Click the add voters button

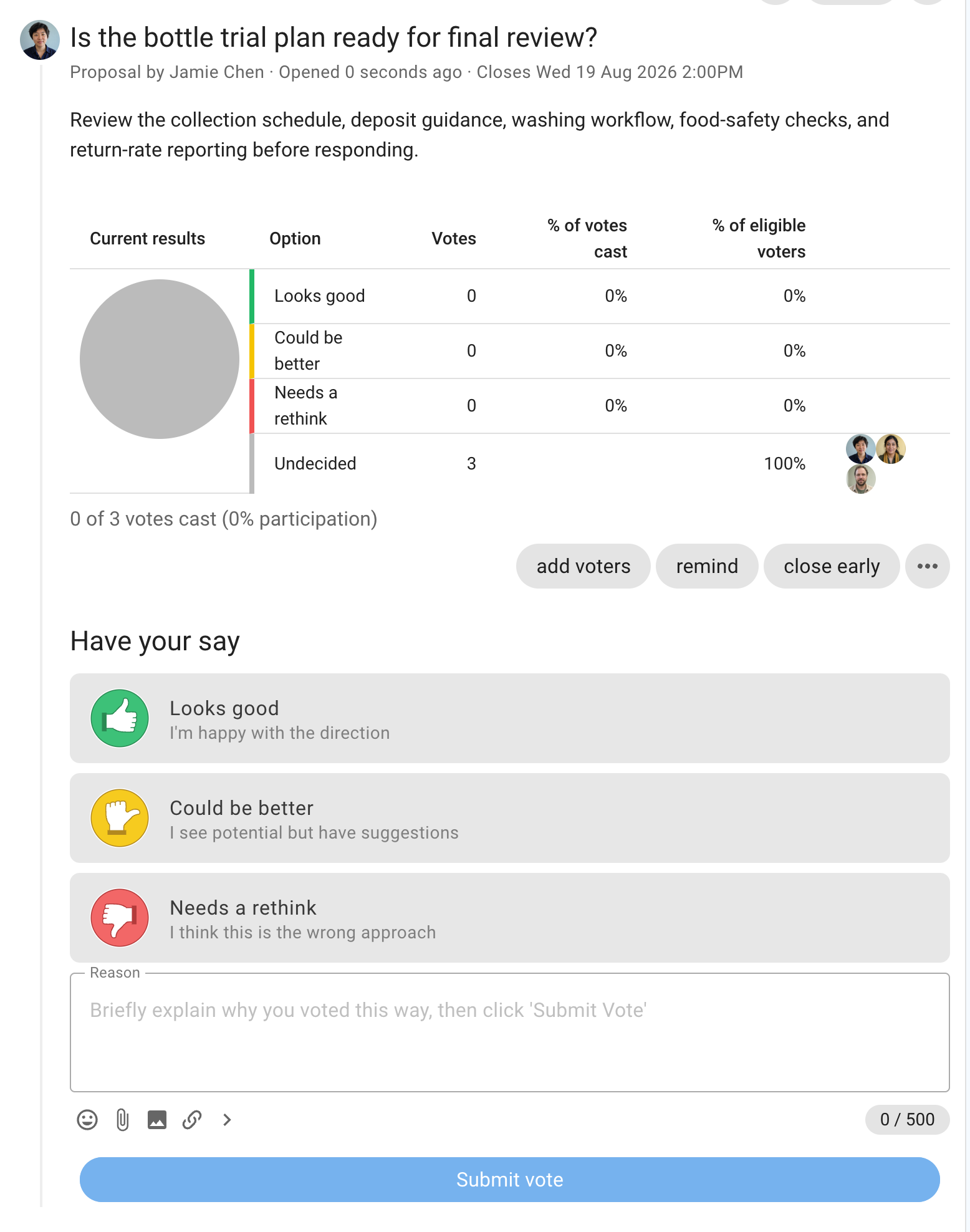[x=583, y=566]
